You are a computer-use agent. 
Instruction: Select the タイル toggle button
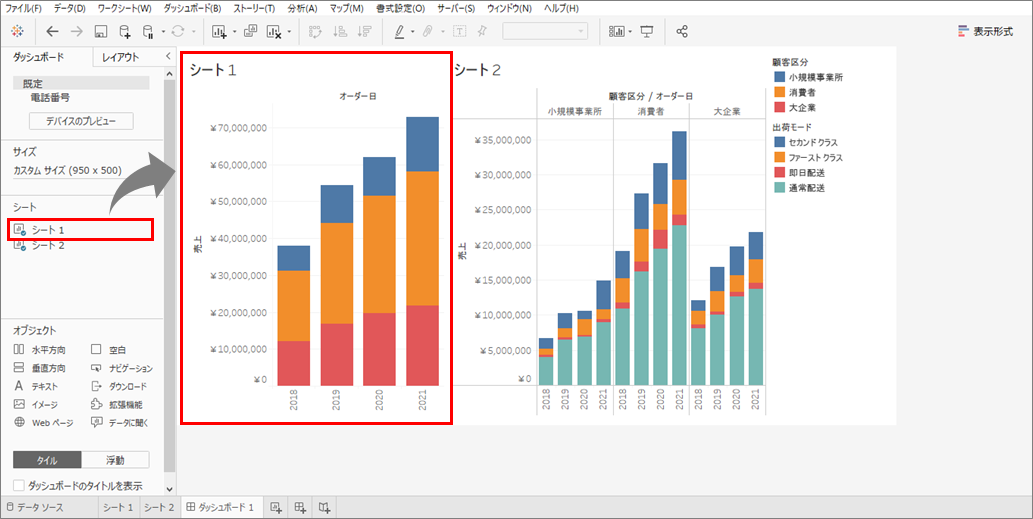(47, 460)
